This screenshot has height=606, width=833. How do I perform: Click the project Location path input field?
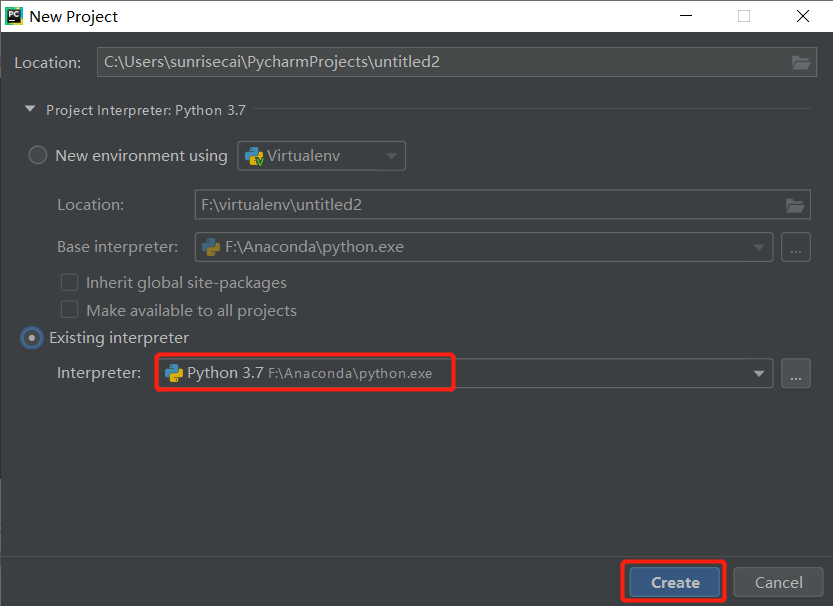pyautogui.click(x=456, y=62)
